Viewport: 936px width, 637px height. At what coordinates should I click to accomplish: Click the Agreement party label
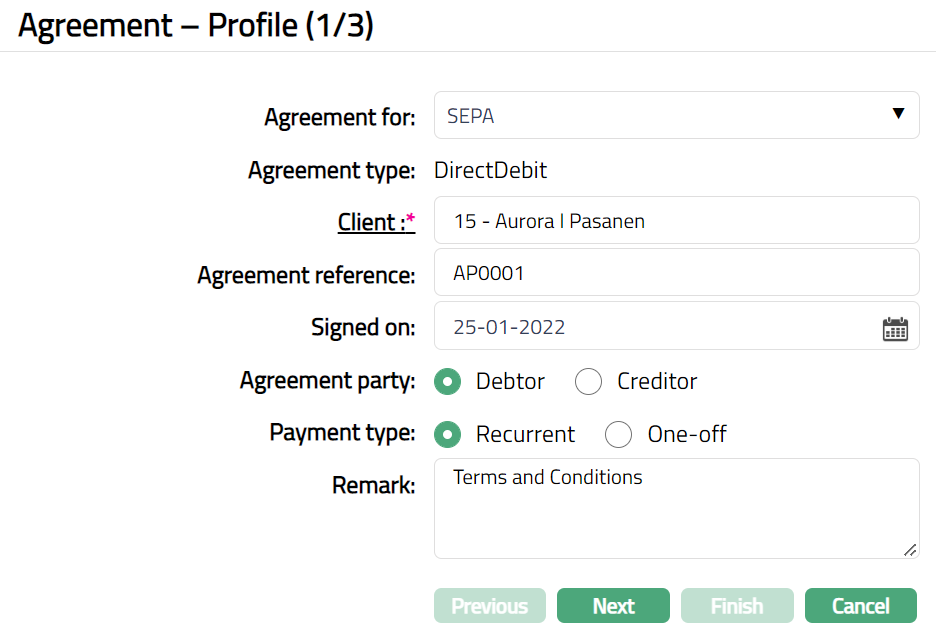tap(327, 381)
